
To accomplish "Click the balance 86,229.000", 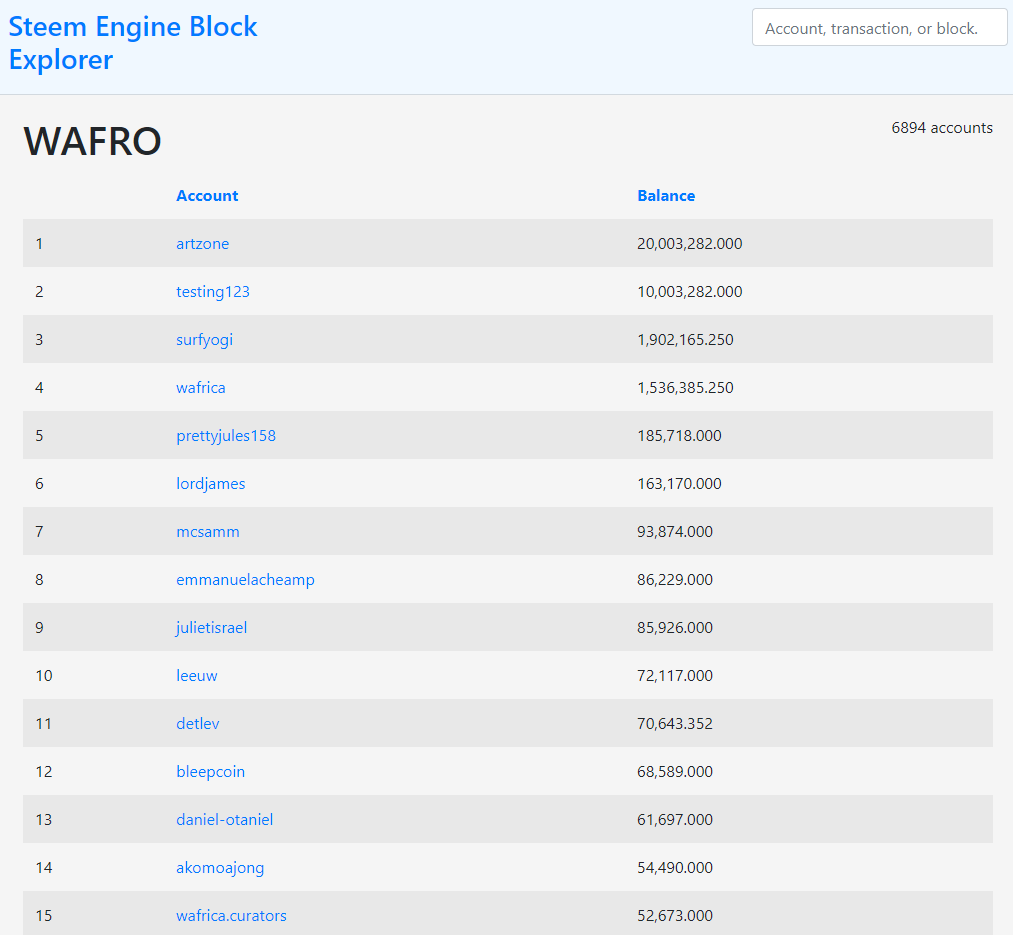I will [674, 580].
